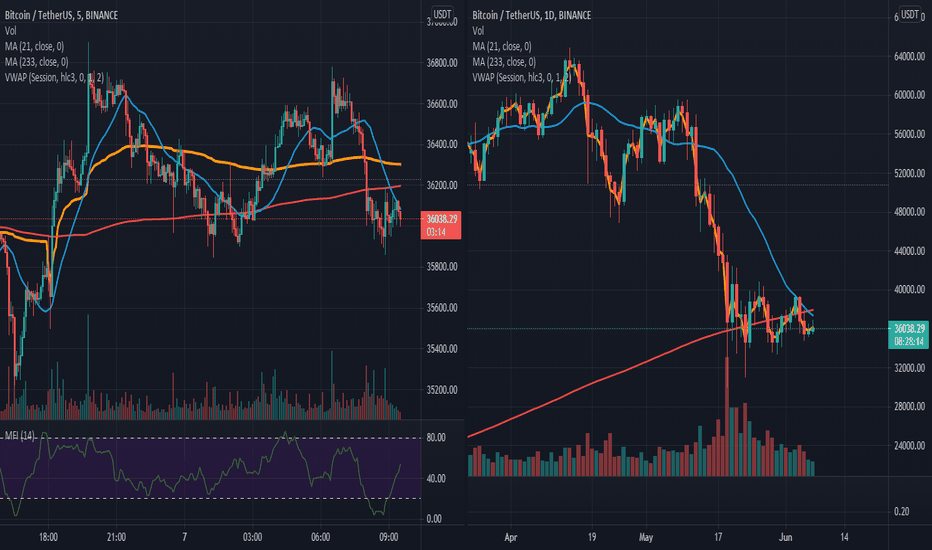Click the USDT currency button on right chart

[909, 14]
